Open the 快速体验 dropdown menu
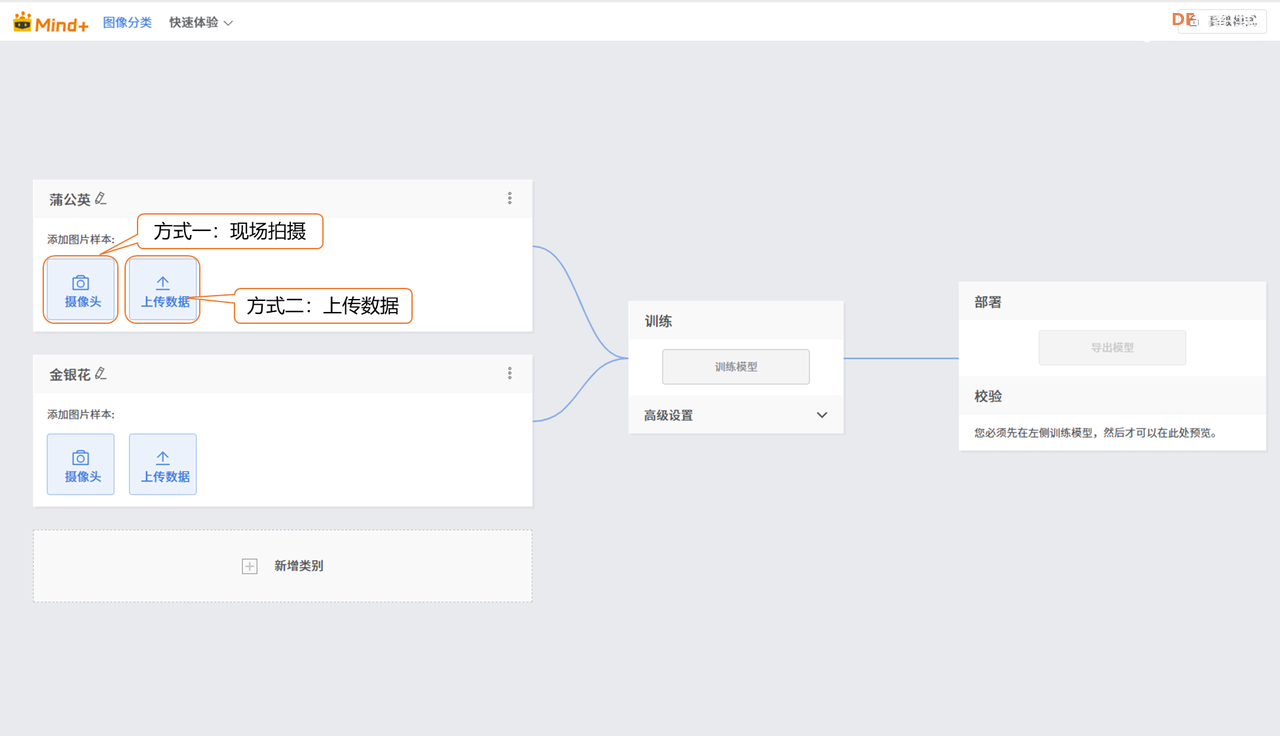The image size is (1280, 736). pyautogui.click(x=201, y=22)
